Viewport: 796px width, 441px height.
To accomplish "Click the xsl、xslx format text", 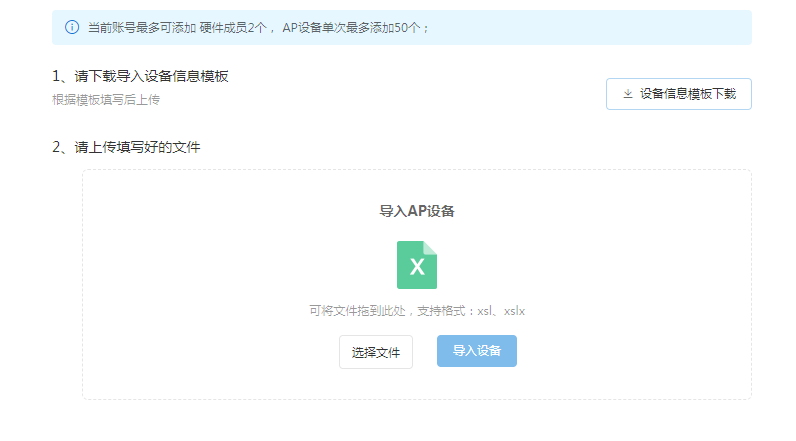I will (500, 311).
